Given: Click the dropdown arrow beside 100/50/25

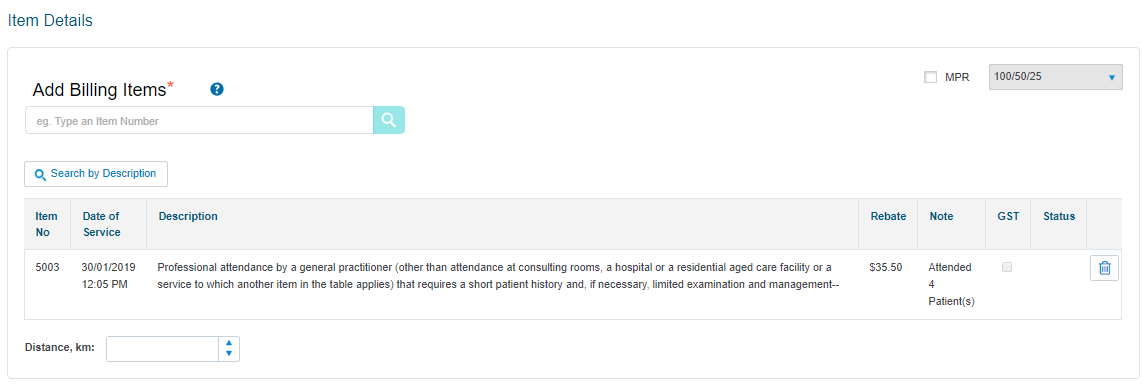Looking at the screenshot, I should coord(1112,77).
